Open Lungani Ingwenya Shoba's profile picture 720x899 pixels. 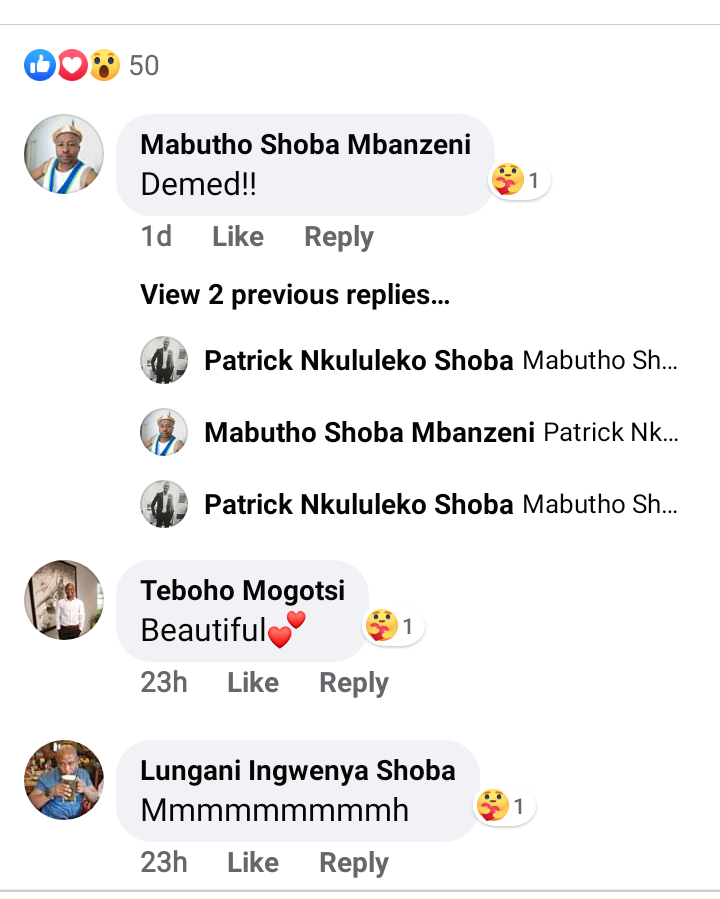point(64,779)
